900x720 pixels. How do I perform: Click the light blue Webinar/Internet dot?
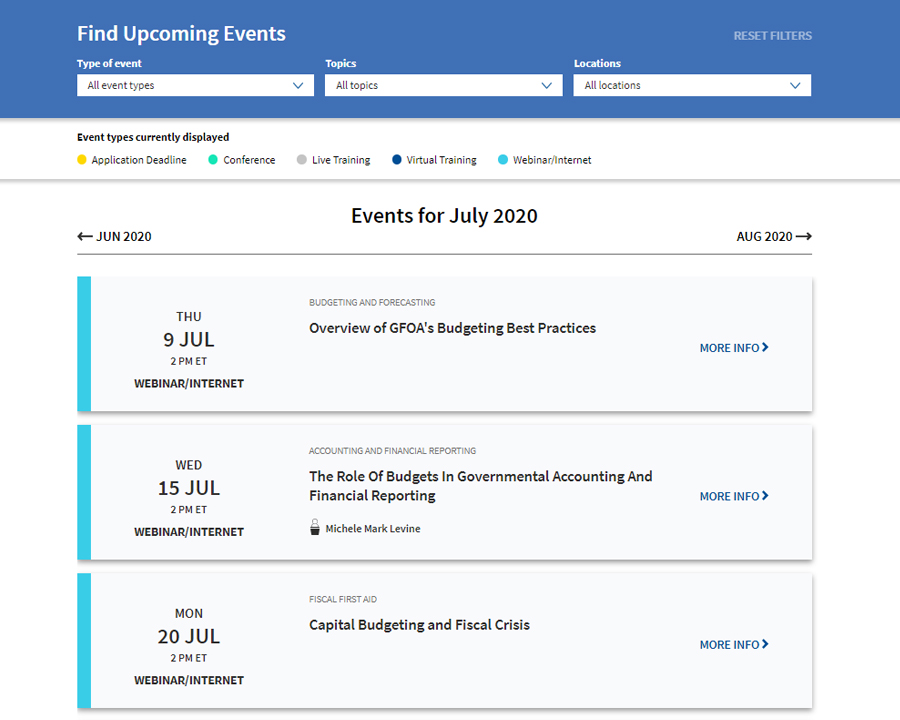503,160
